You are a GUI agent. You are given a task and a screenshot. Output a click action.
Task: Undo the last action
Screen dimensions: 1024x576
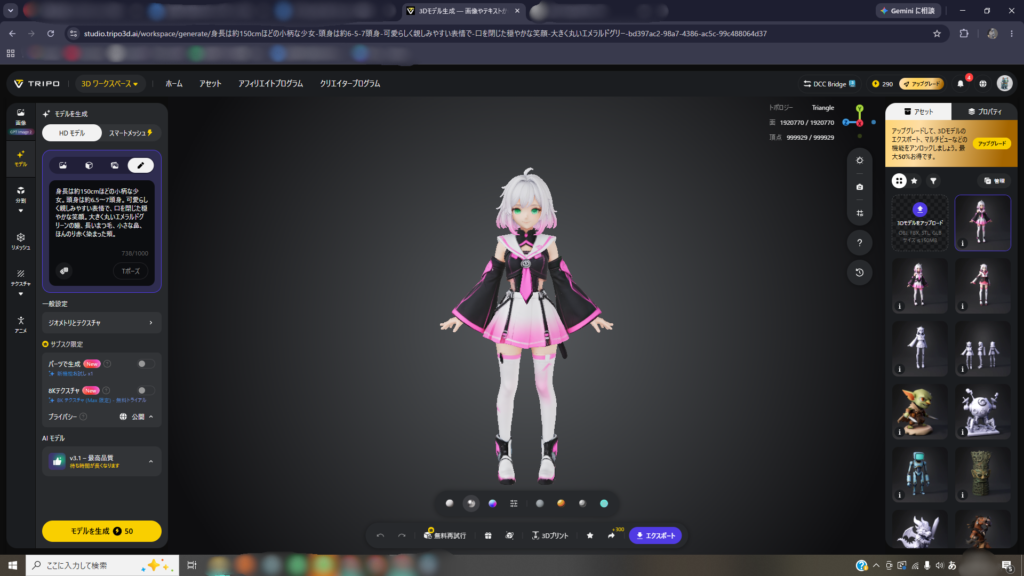point(380,536)
